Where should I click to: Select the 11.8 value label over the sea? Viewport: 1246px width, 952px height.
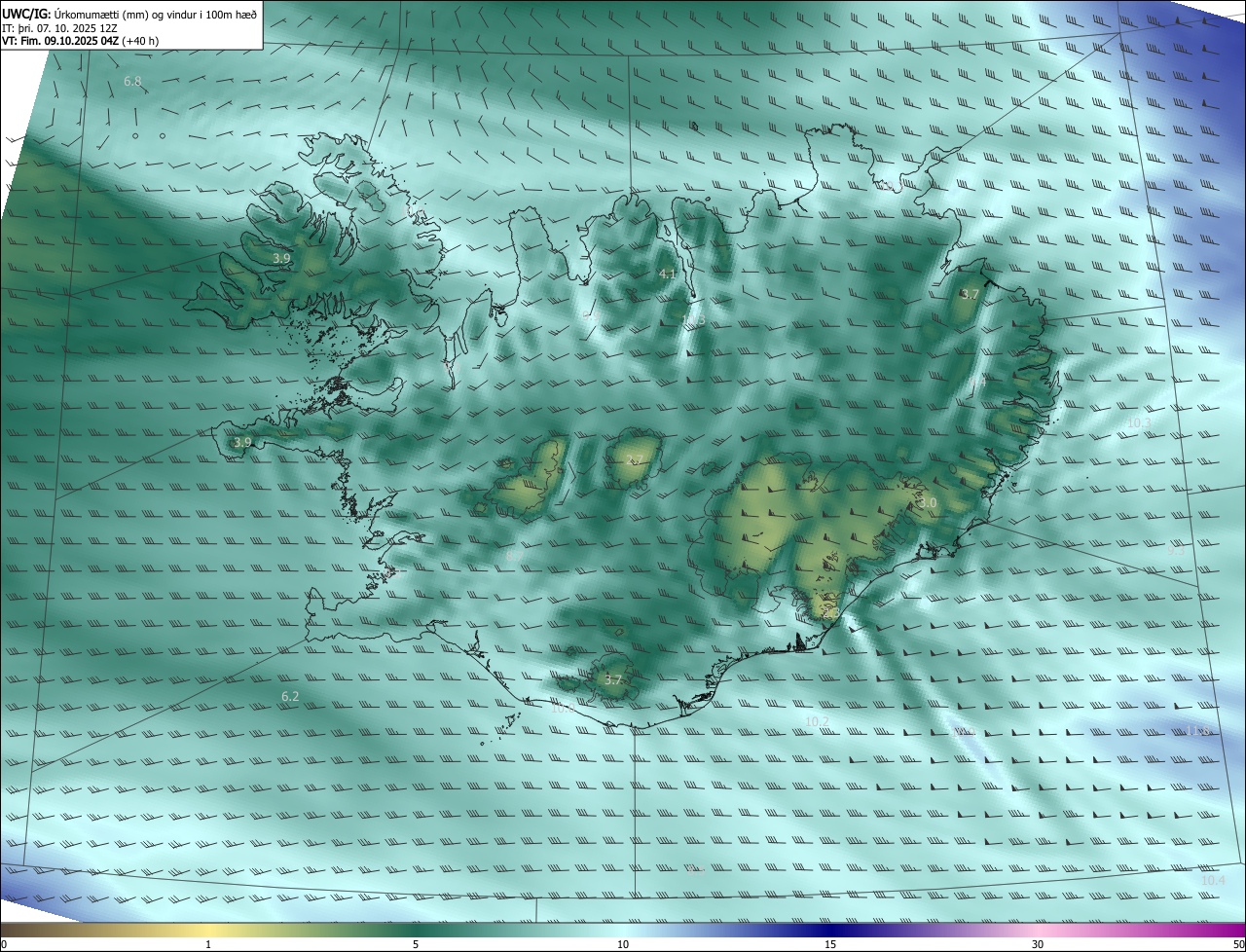click(1197, 730)
